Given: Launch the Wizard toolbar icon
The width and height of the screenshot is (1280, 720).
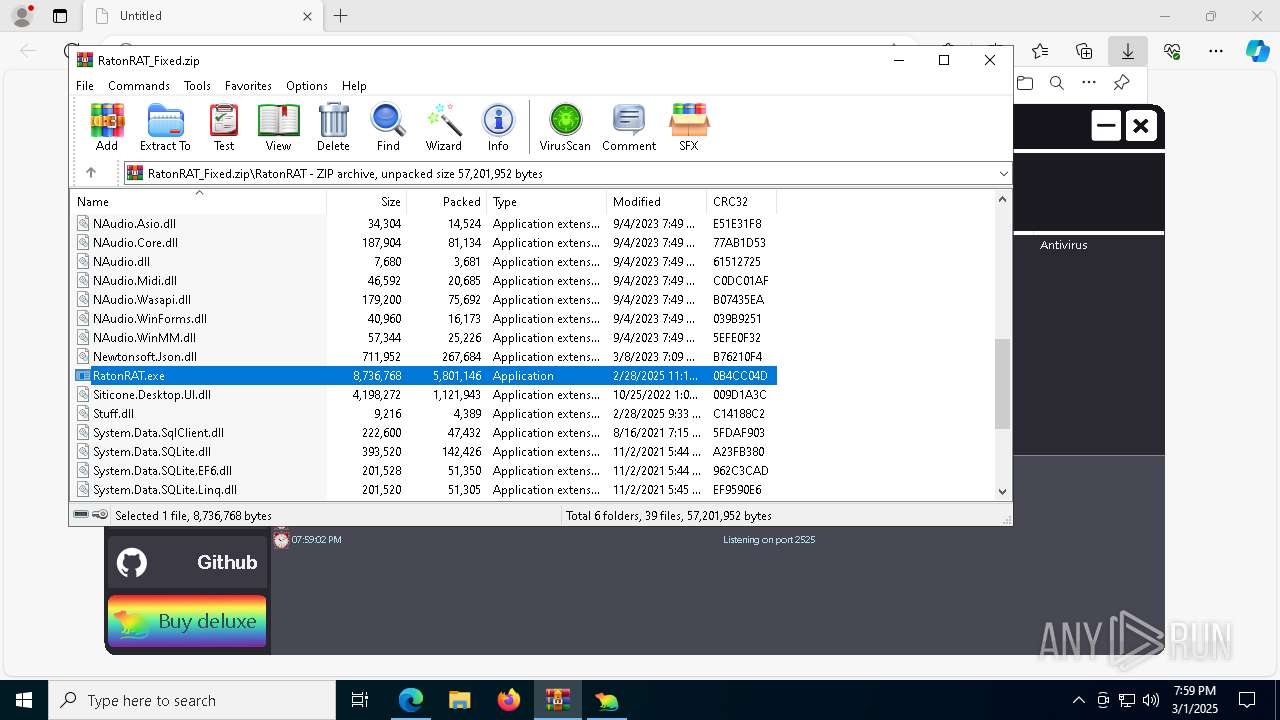Looking at the screenshot, I should 443,127.
